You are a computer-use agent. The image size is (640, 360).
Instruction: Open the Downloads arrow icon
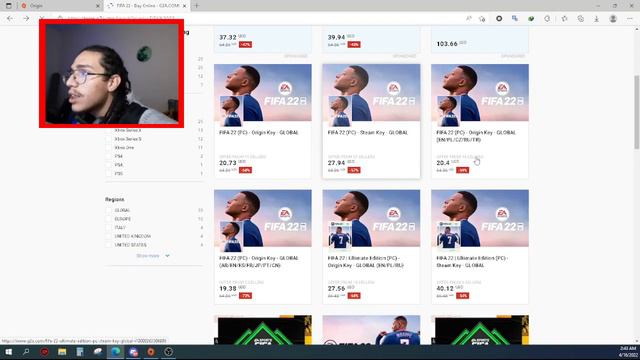click(x=596, y=19)
